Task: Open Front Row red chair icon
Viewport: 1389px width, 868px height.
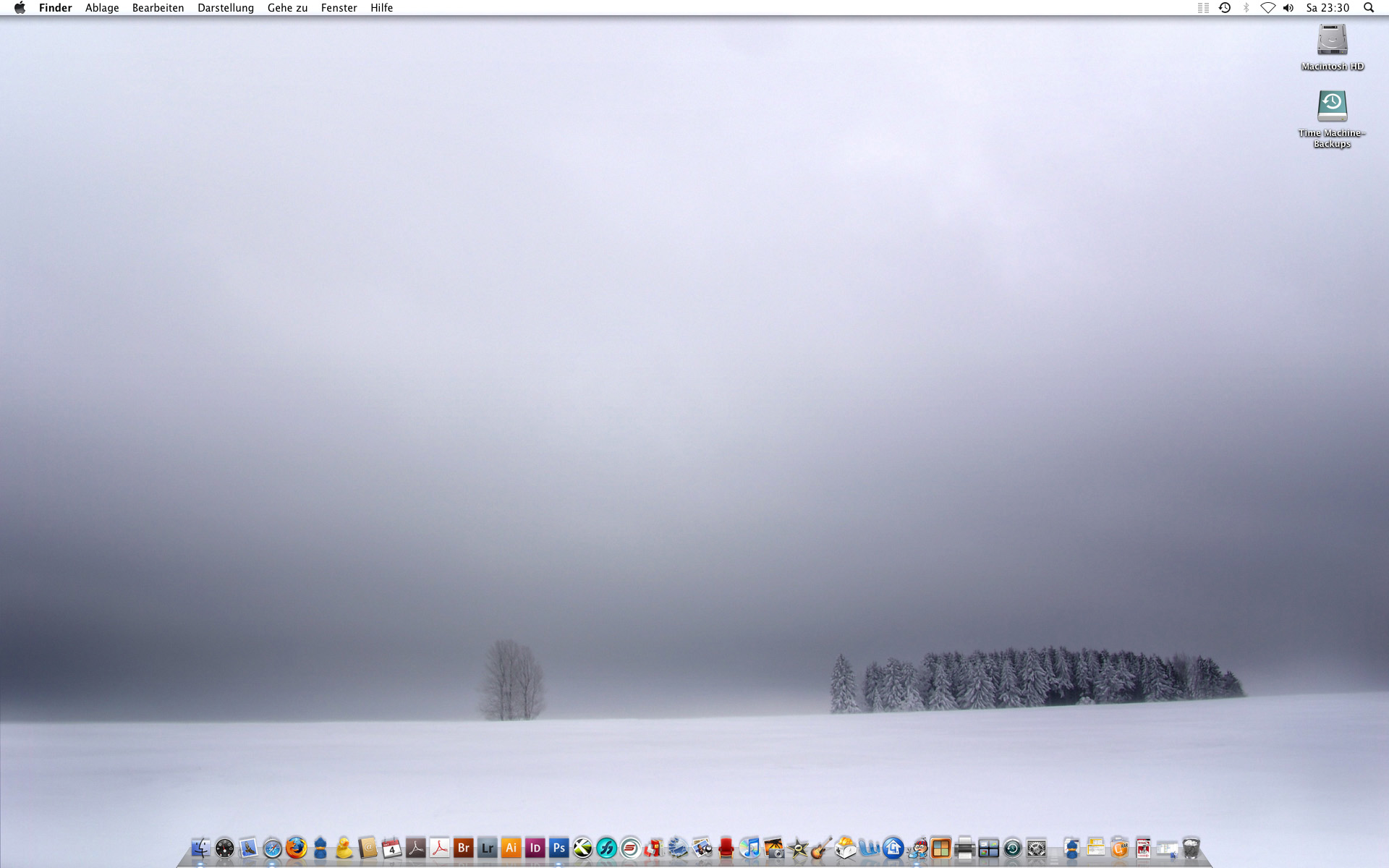Action: (726, 848)
